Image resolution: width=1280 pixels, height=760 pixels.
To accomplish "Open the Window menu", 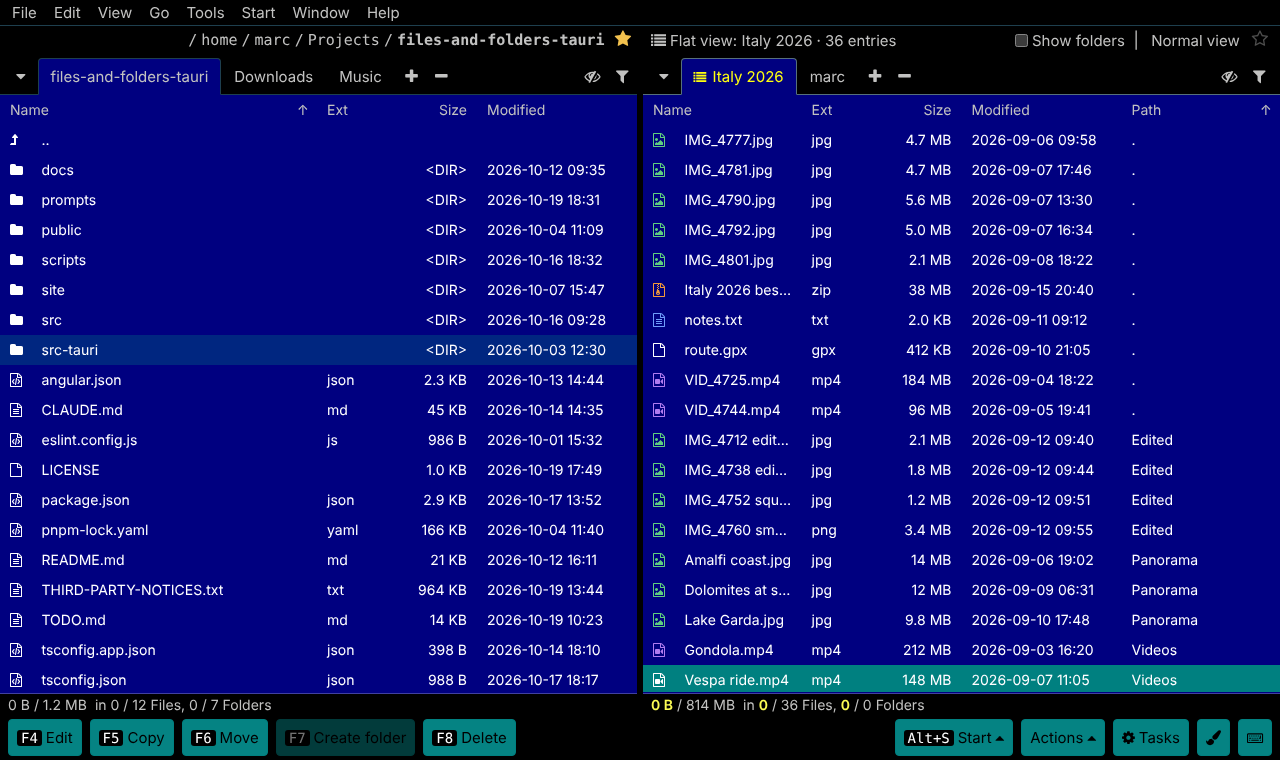I will 321,13.
